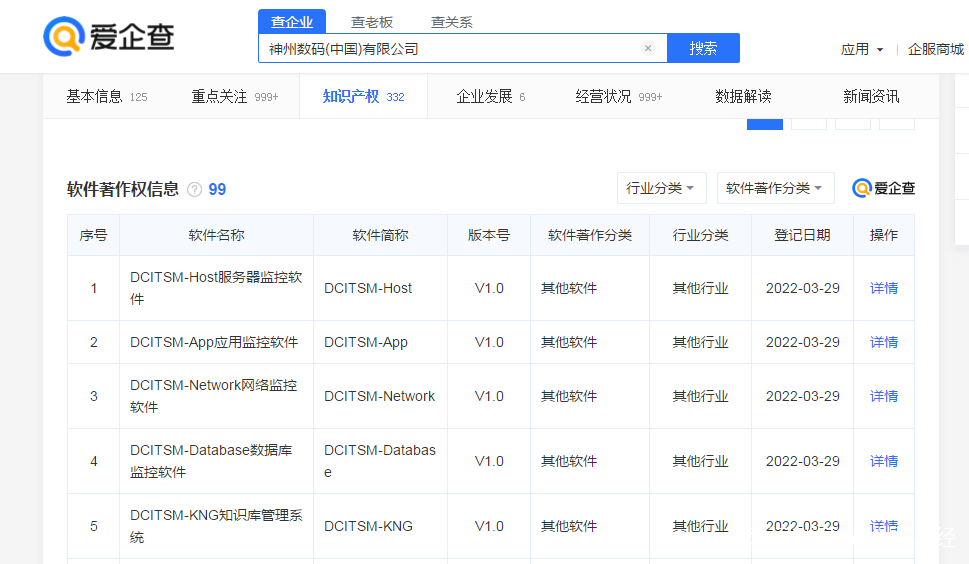Switch to the 查老板 search tab
The width and height of the screenshot is (969, 564).
pyautogui.click(x=372, y=22)
